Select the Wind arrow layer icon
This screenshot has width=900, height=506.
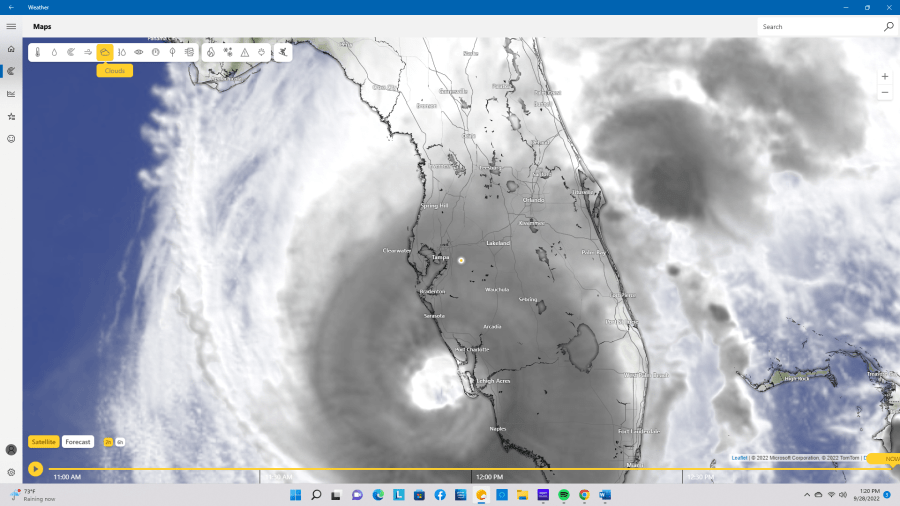coord(88,51)
